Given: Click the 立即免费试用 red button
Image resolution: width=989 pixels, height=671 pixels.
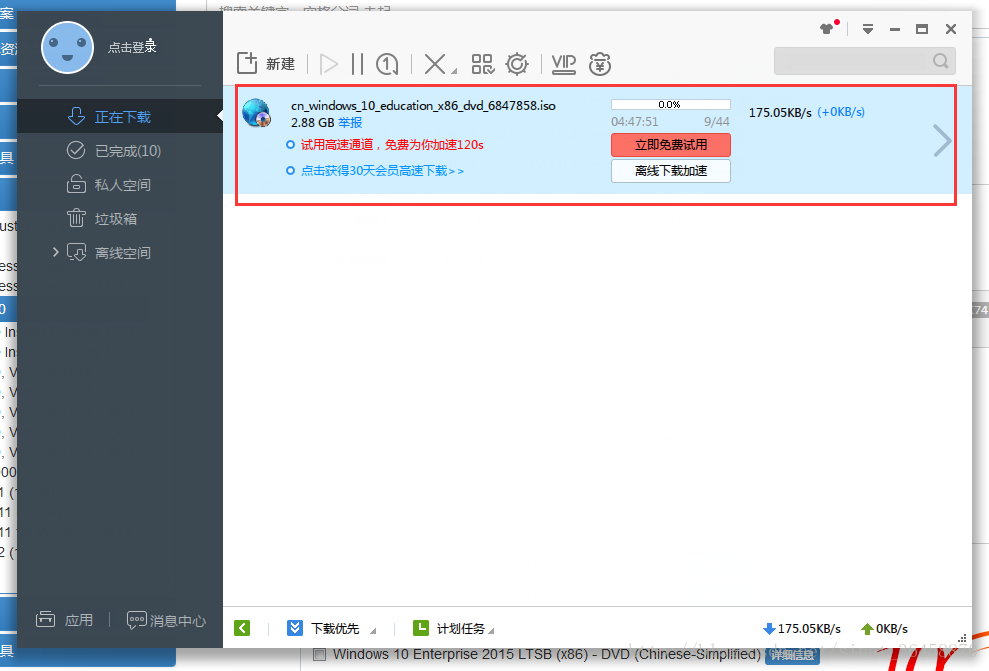Looking at the screenshot, I should pyautogui.click(x=670, y=145).
